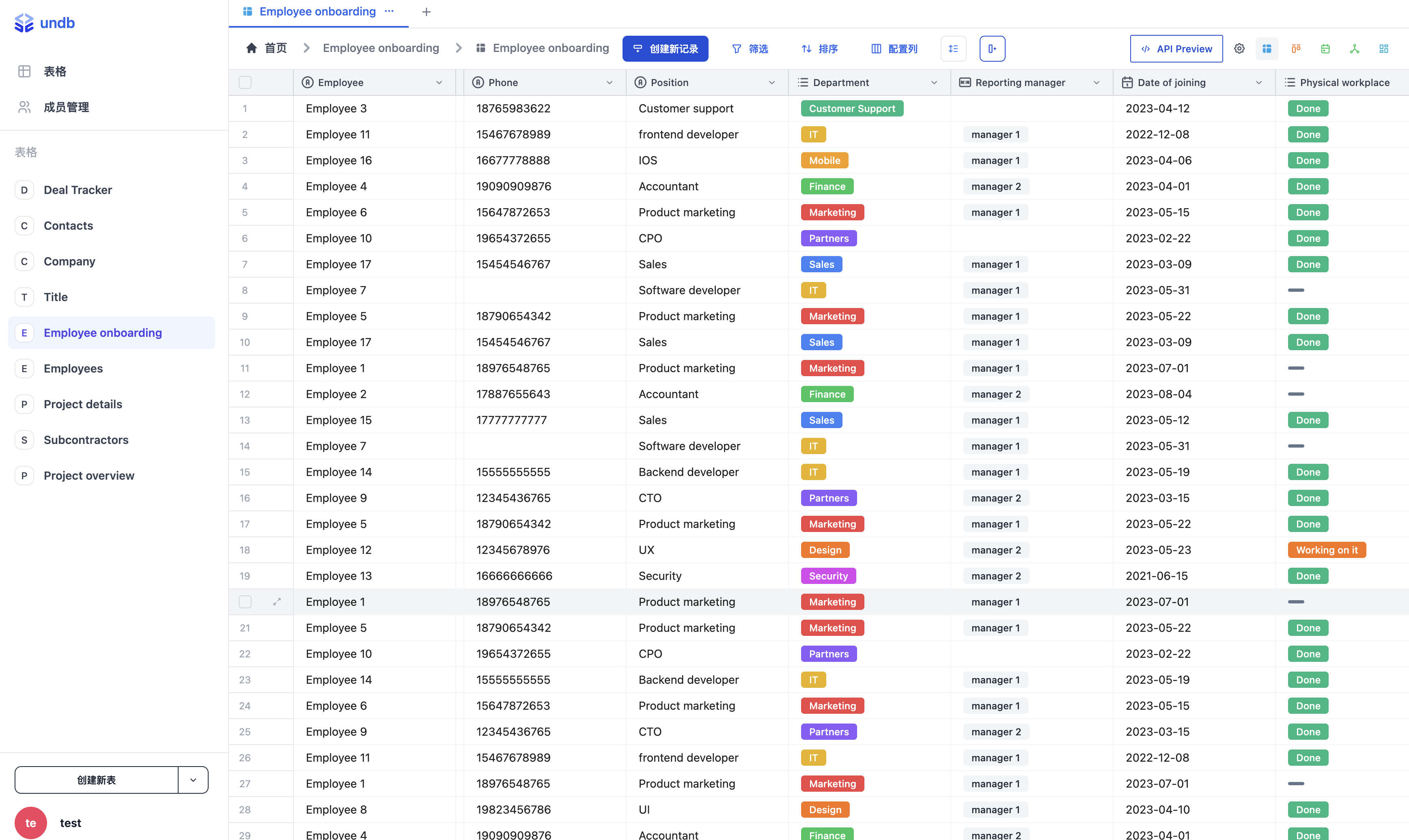
Task: Switch to the gallery view icon
Action: point(1384,49)
